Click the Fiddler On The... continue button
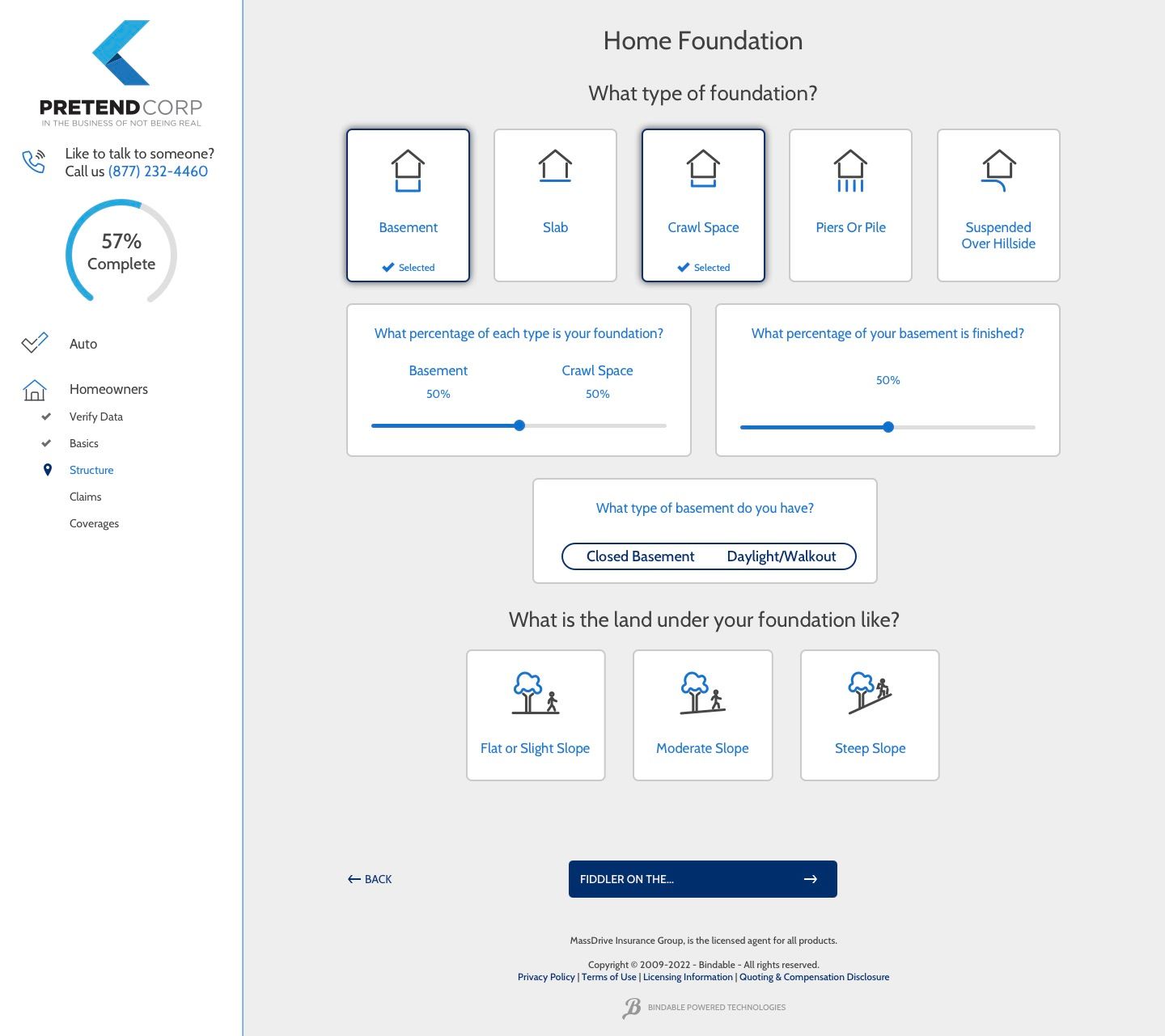The image size is (1165, 1036). click(x=703, y=879)
